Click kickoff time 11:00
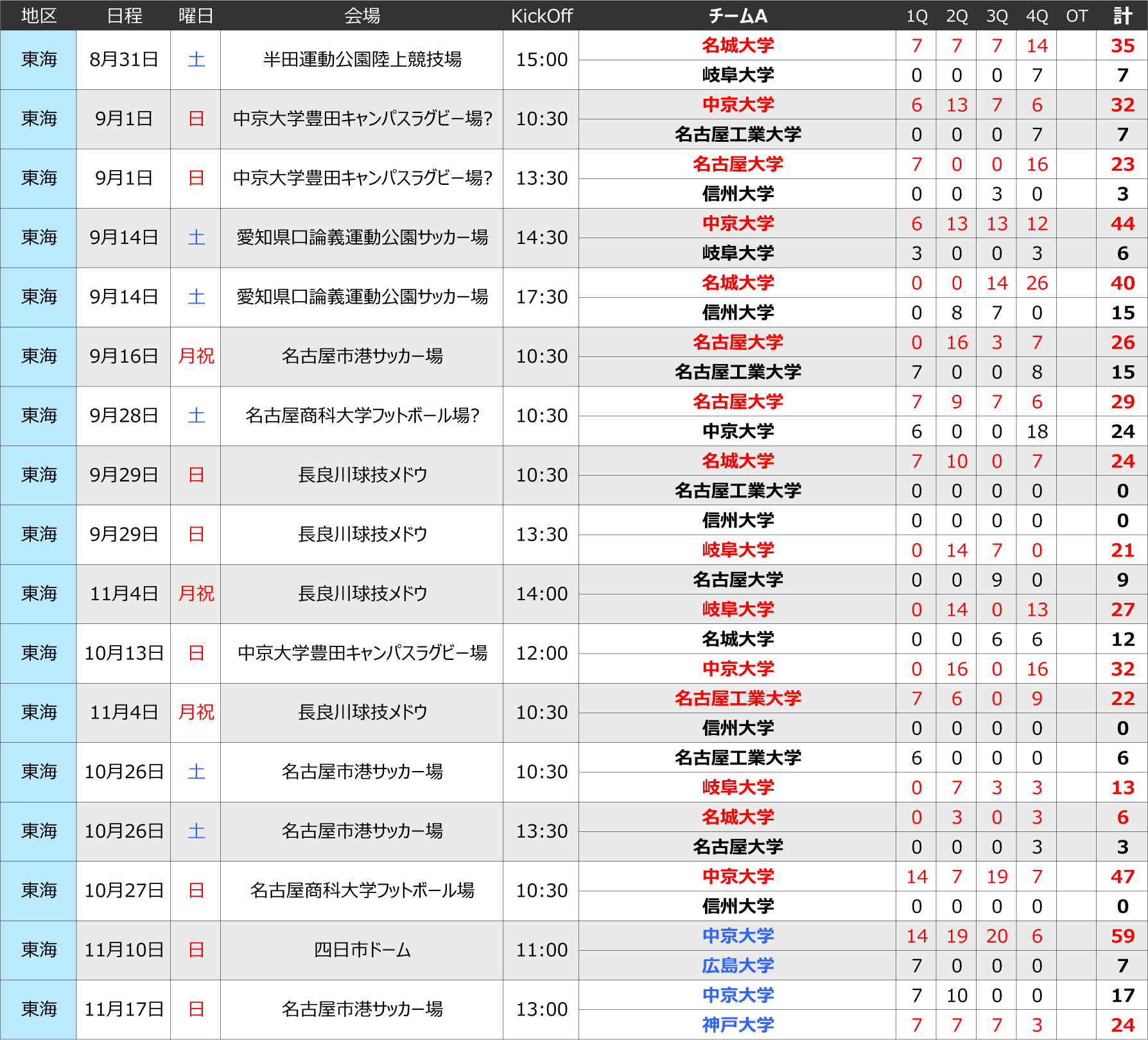The image size is (1148, 1040). pyautogui.click(x=541, y=950)
